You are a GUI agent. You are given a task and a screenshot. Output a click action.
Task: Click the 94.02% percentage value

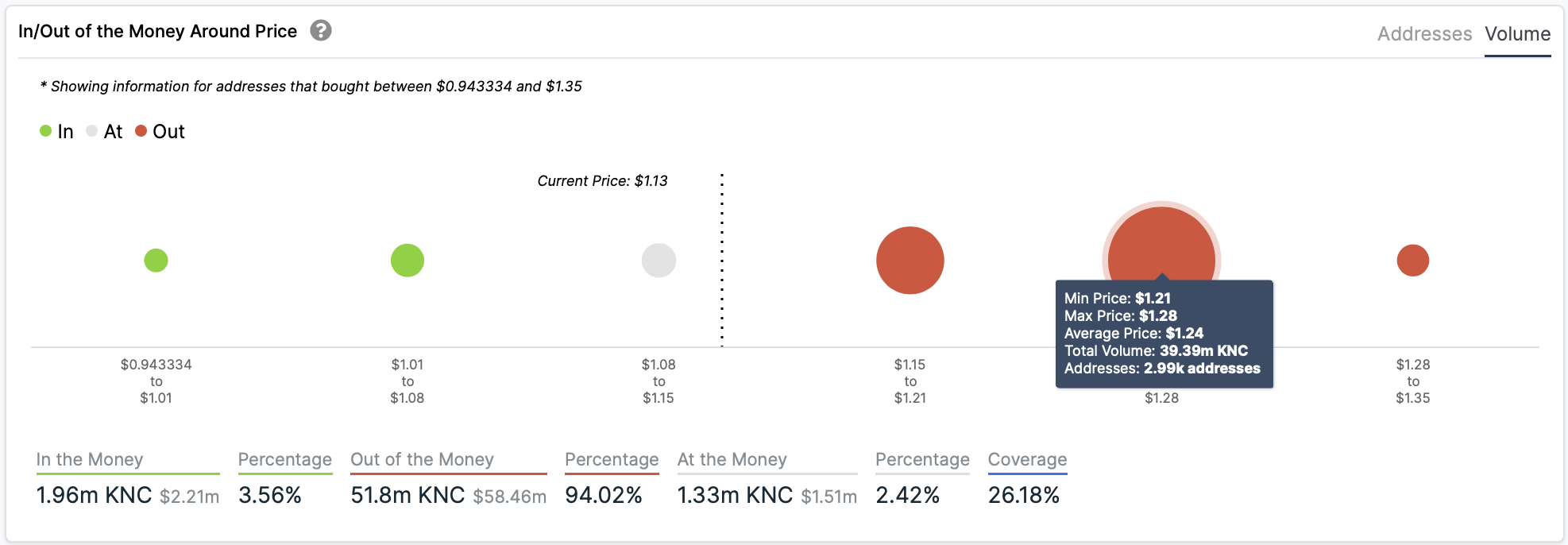pyautogui.click(x=604, y=495)
